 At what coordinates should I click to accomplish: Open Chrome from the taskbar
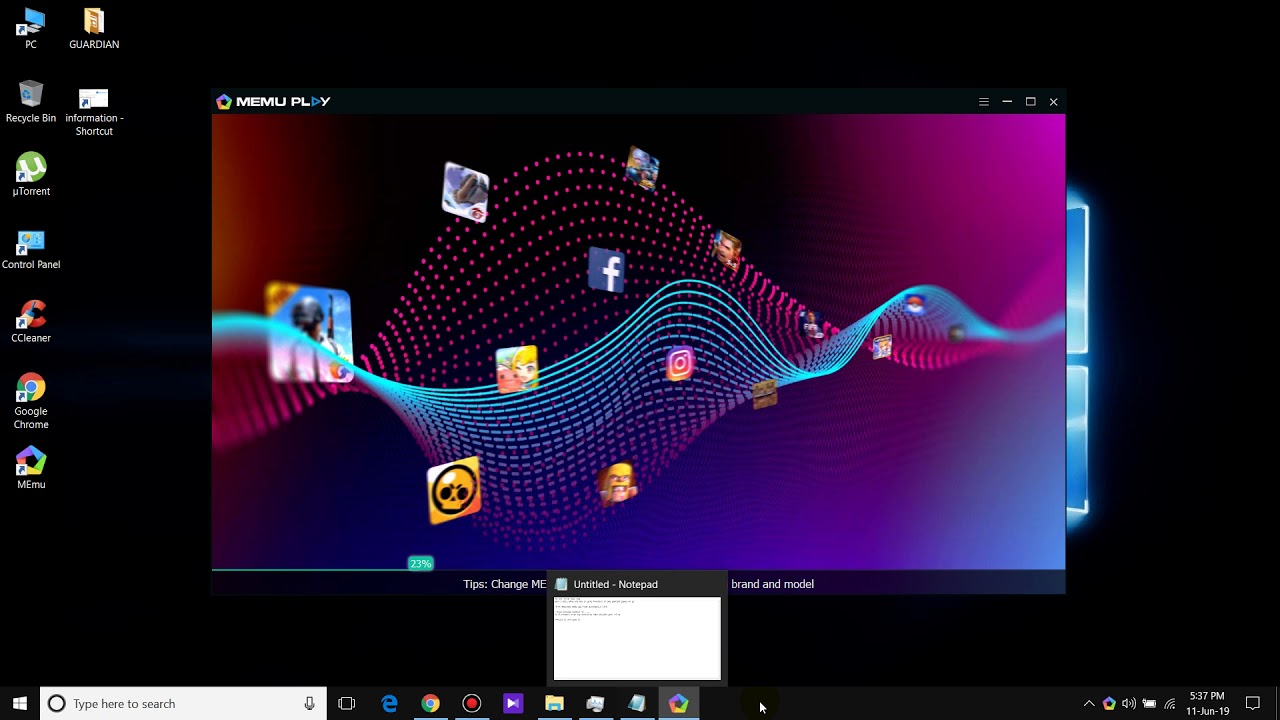430,704
